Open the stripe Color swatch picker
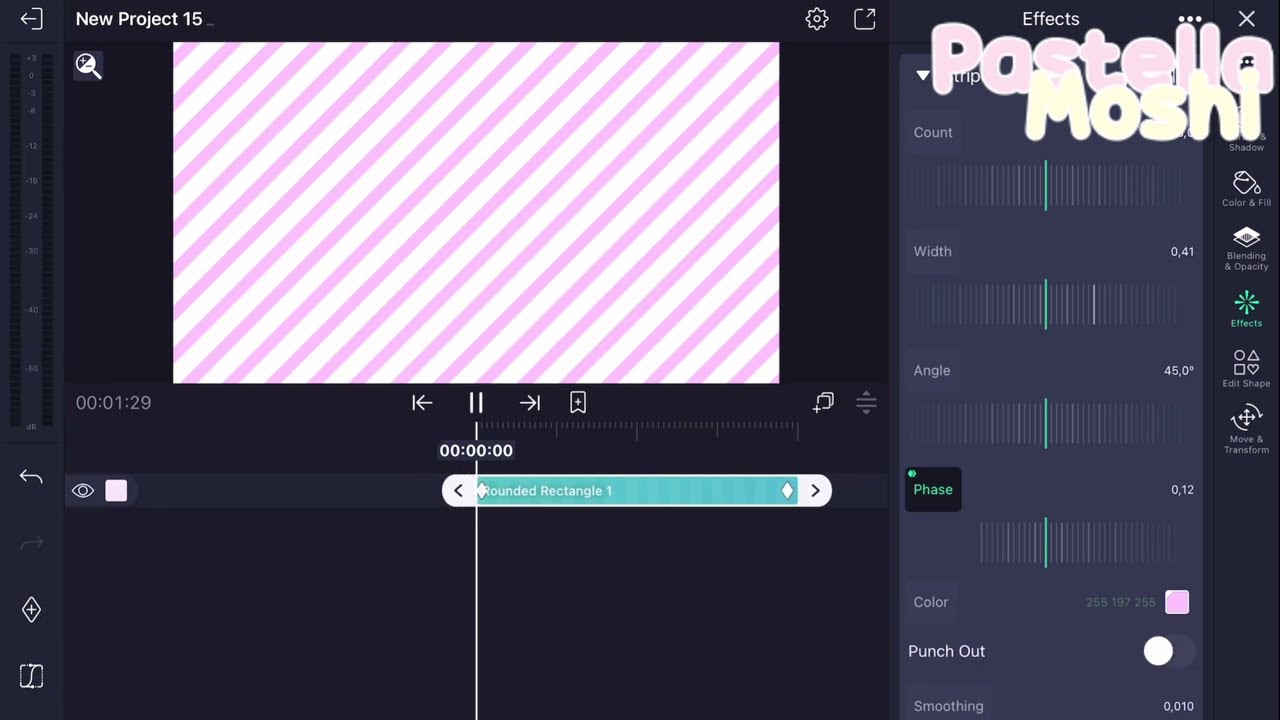This screenshot has height=720, width=1280. 1177,602
